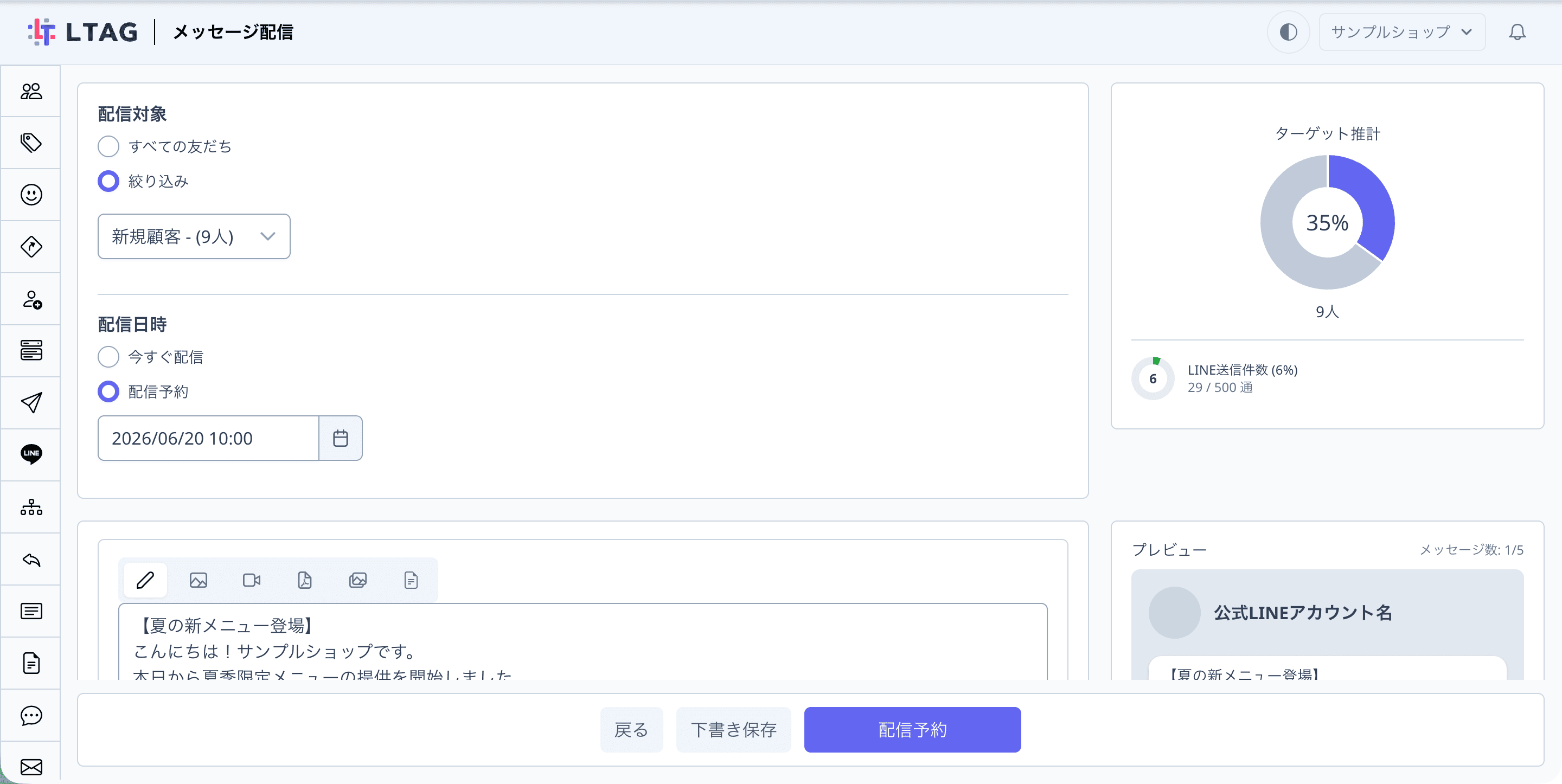Select the PDF file message tab
The image size is (1562, 784).
tap(304, 580)
